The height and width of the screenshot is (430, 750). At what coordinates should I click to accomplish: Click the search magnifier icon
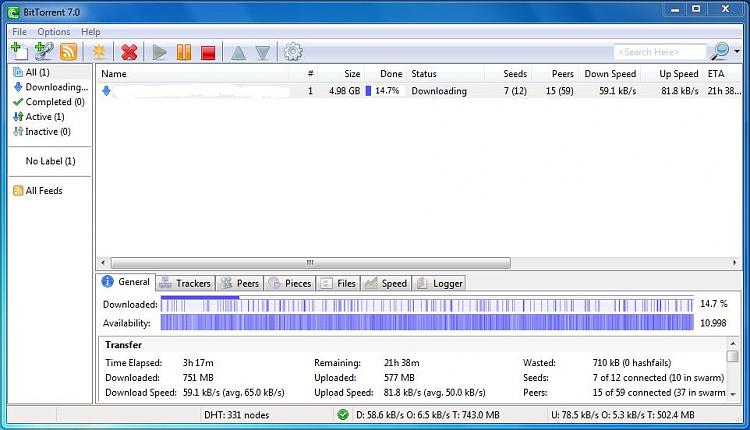[720, 51]
